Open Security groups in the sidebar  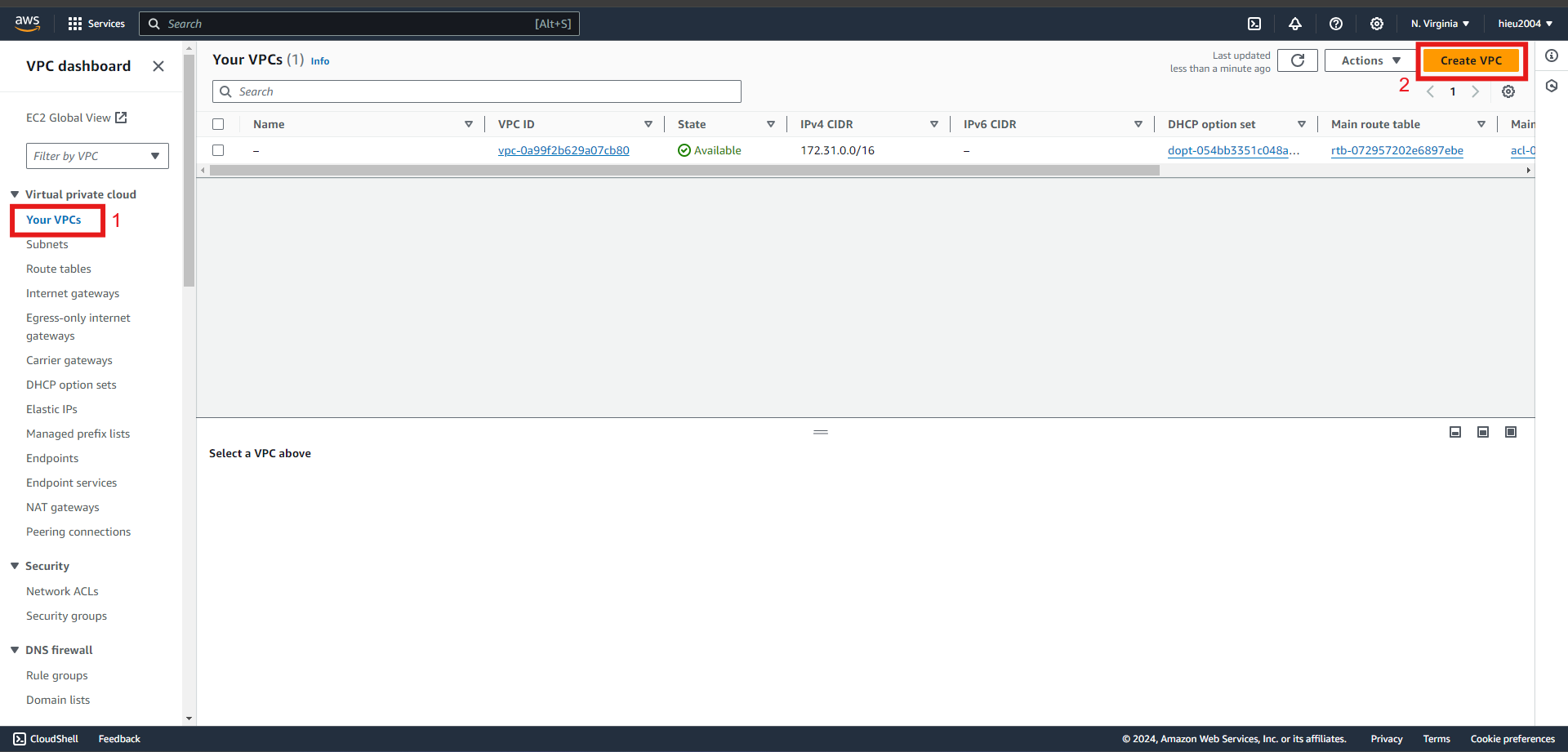point(66,616)
